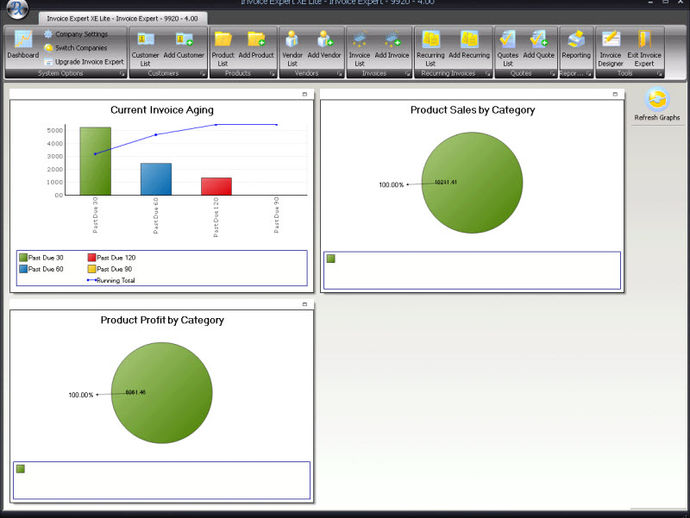This screenshot has height=518, width=690.
Task: Click the Past Due 60 legend swatch
Action: (23, 269)
